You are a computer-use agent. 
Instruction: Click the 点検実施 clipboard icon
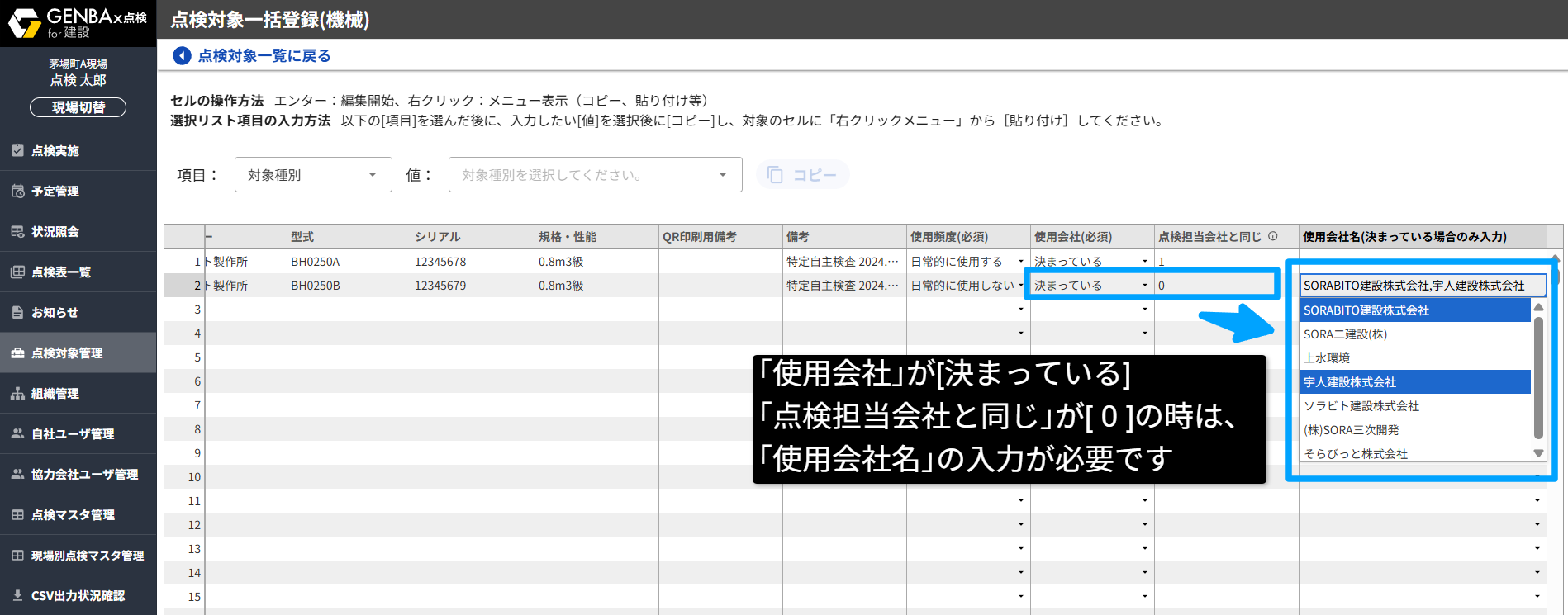[x=17, y=150]
